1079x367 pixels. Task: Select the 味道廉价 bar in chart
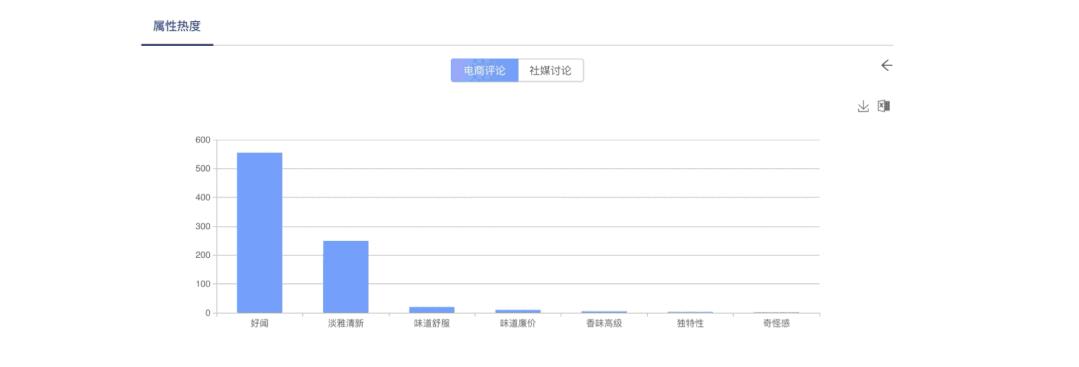click(518, 311)
